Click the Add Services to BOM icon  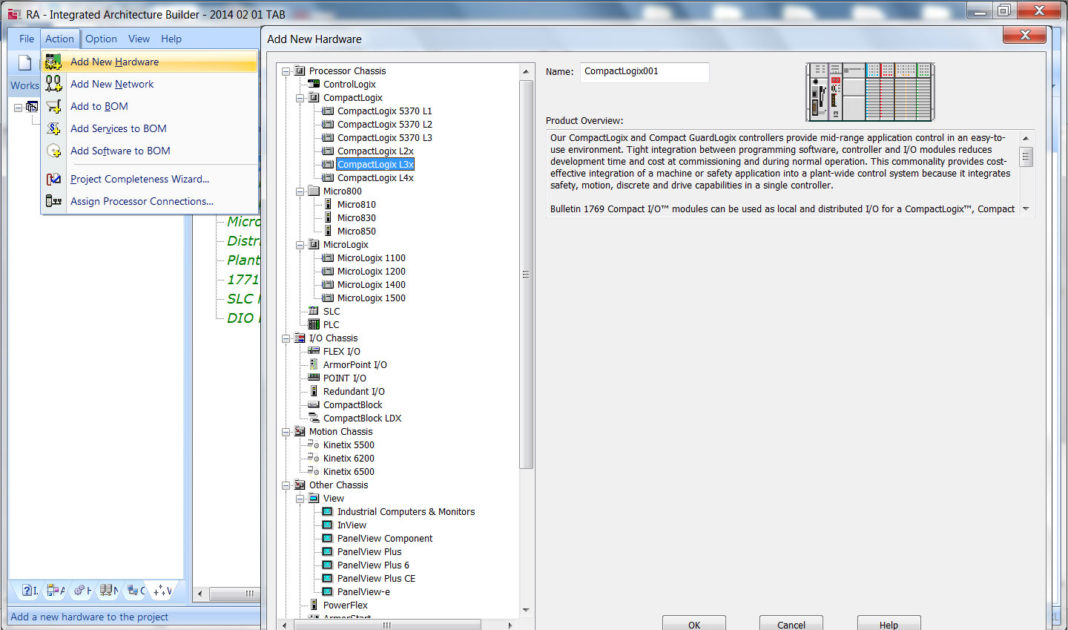click(55, 128)
